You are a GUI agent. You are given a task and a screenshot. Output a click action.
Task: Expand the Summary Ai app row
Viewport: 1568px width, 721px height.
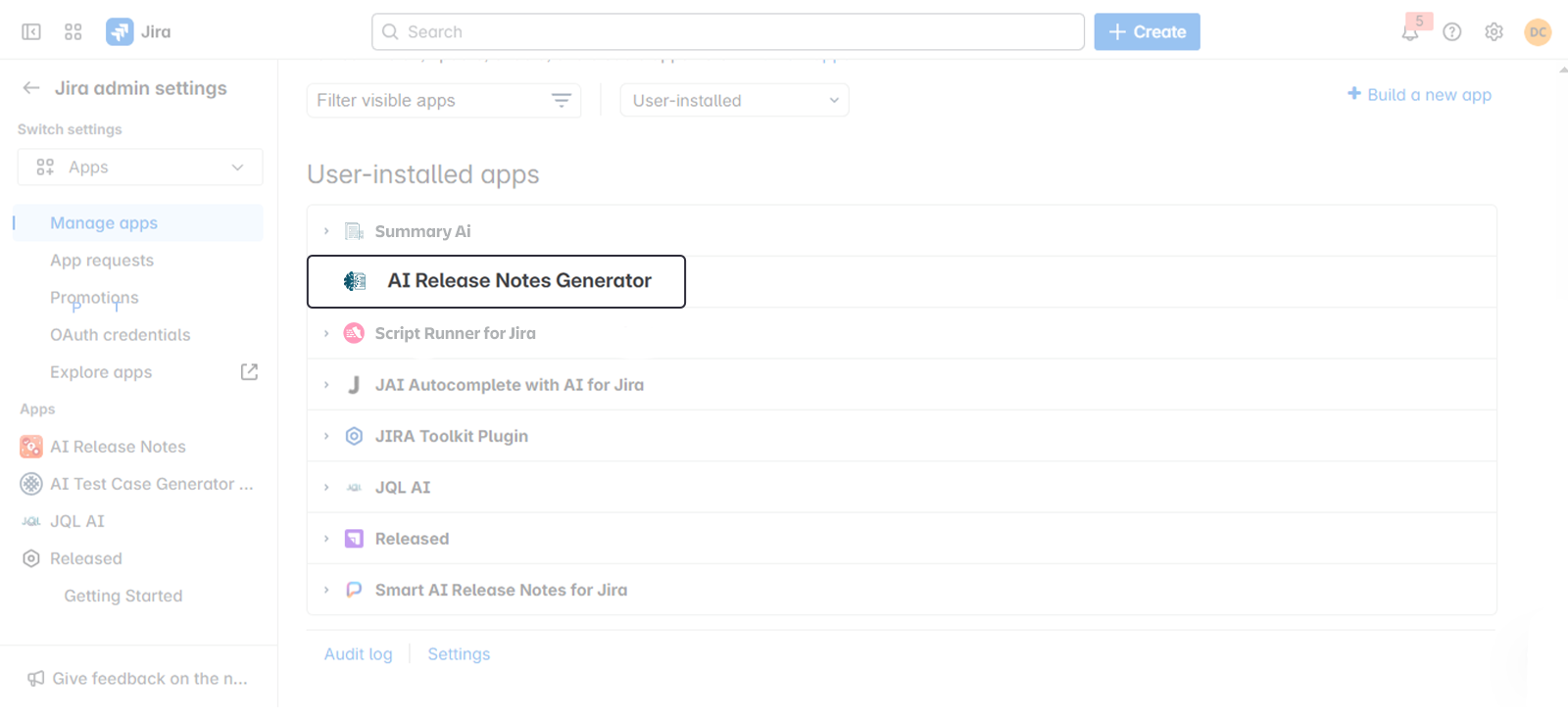click(326, 232)
